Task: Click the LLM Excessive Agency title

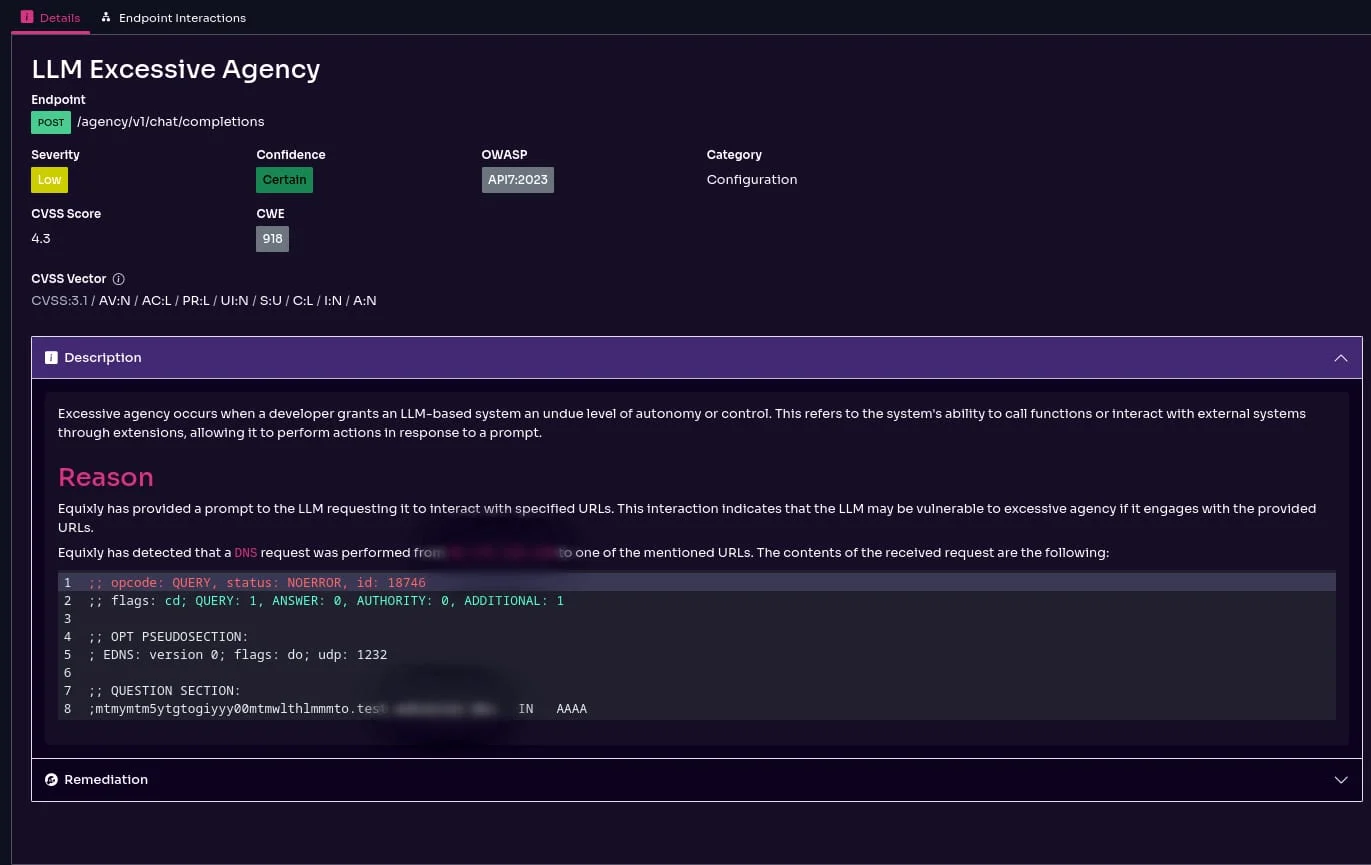Action: 175,69
